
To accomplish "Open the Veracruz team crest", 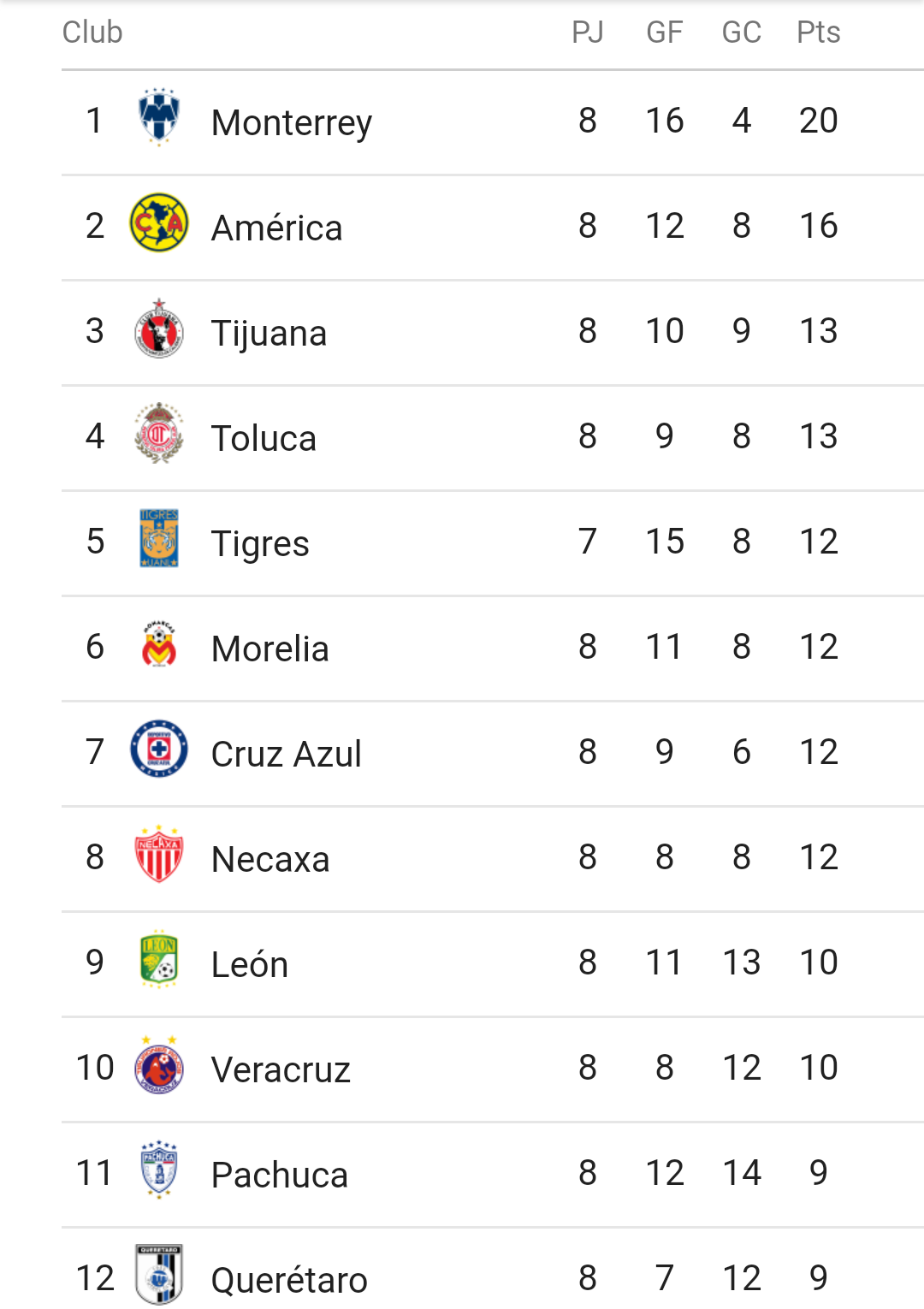I will coord(159,1065).
